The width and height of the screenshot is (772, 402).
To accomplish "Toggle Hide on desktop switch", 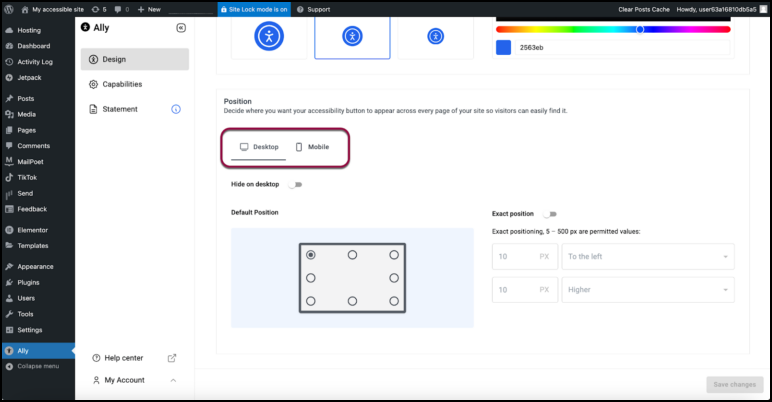I will pos(295,185).
